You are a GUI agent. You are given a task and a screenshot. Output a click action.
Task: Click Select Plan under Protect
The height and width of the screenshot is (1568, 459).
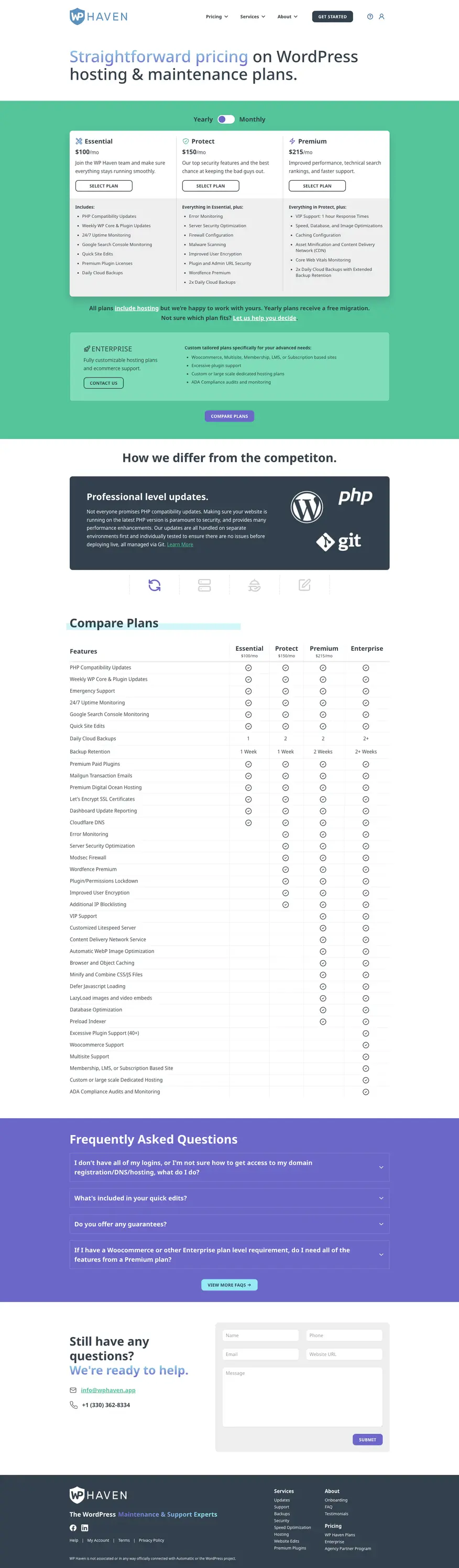click(210, 186)
